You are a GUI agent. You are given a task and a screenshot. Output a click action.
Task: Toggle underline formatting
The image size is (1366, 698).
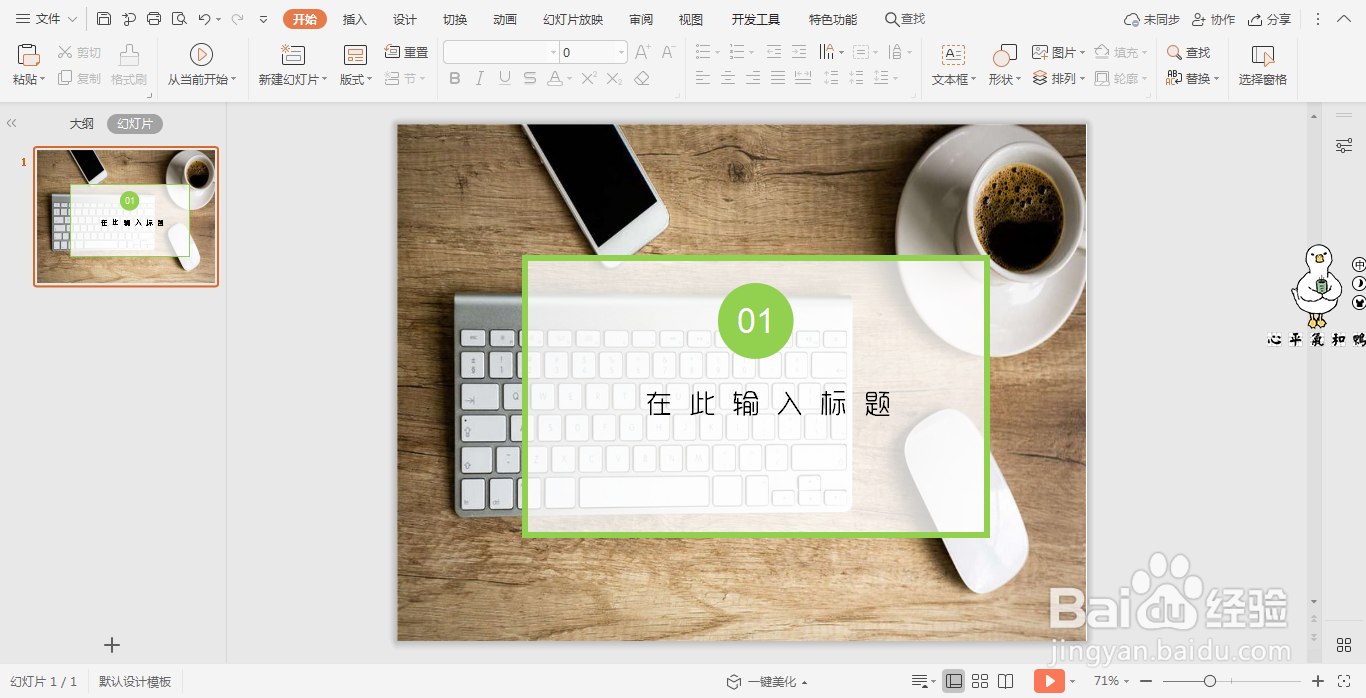[503, 77]
